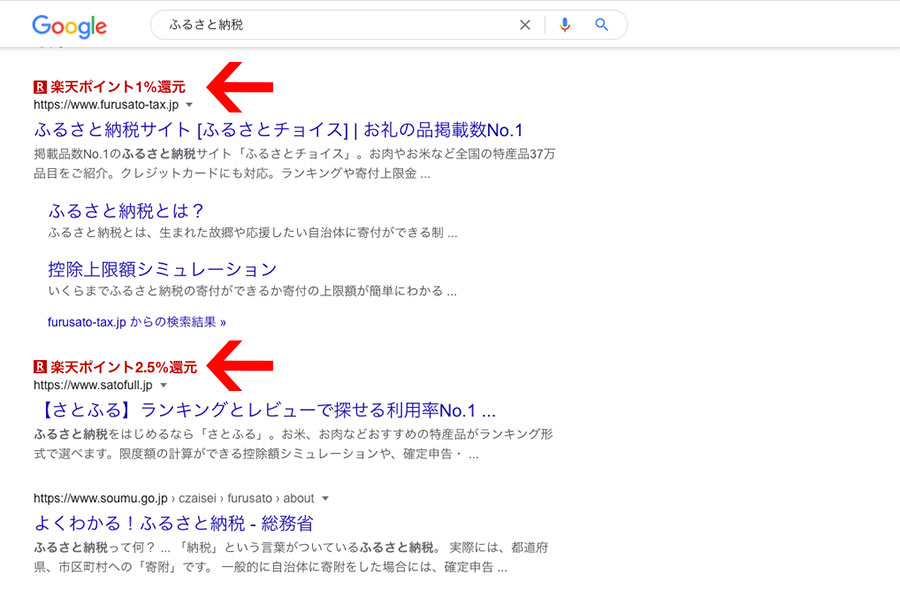Open ふるさとチョイス result title link
Screen dimensions: 900x598
click(278, 130)
